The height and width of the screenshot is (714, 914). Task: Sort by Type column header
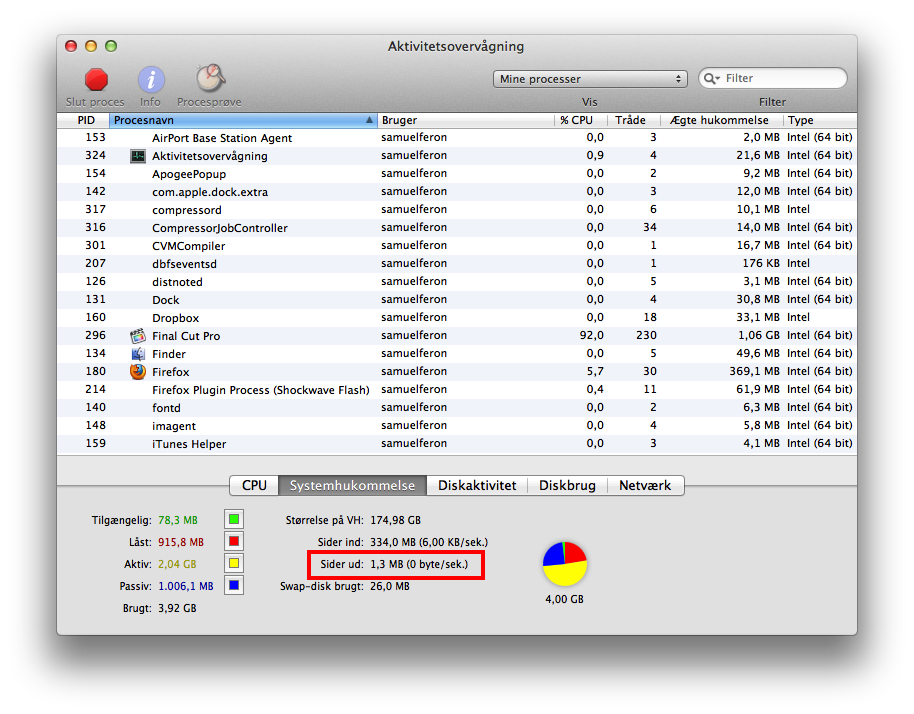[820, 120]
